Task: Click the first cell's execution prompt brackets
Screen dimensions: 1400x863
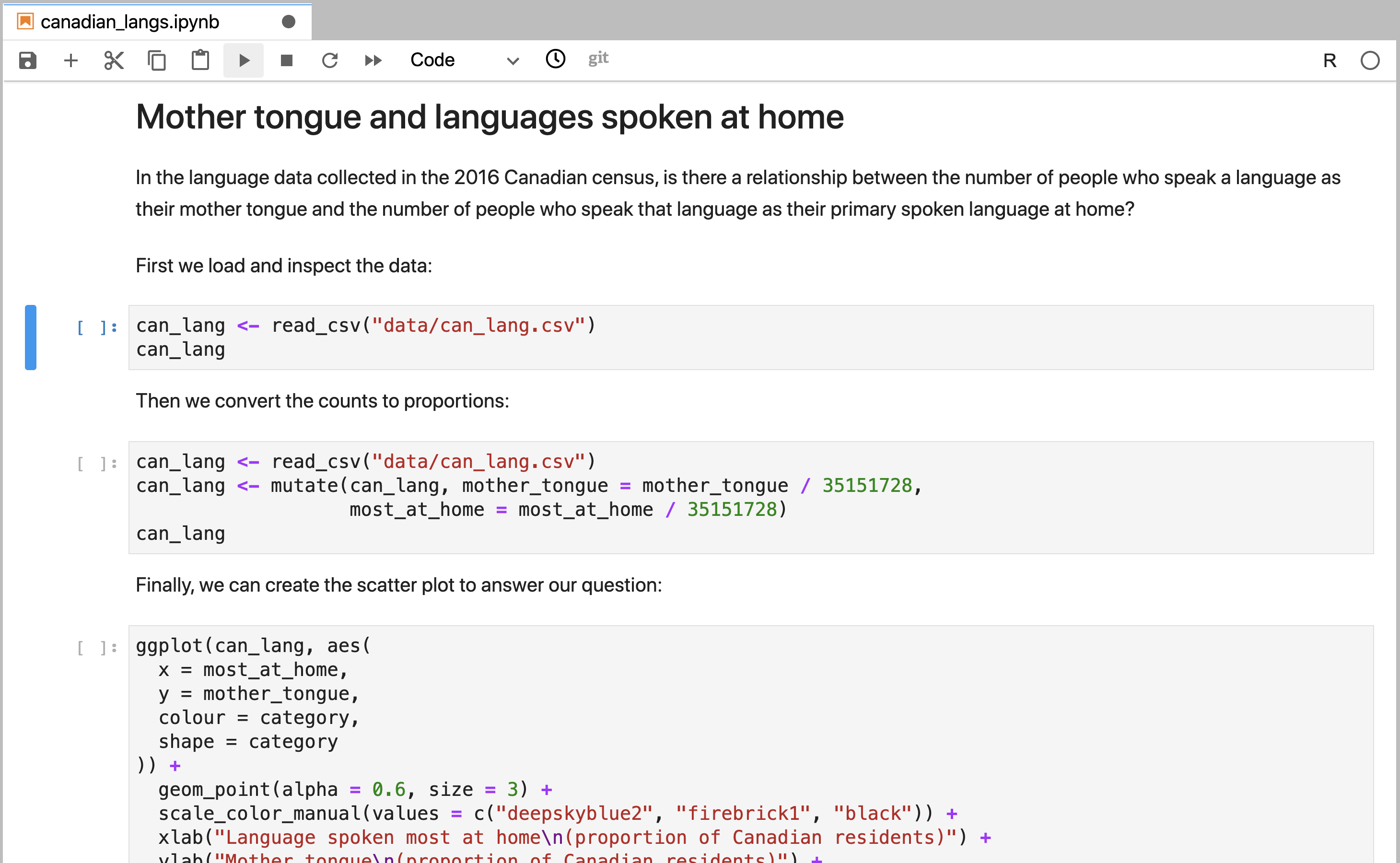Action: point(97,327)
